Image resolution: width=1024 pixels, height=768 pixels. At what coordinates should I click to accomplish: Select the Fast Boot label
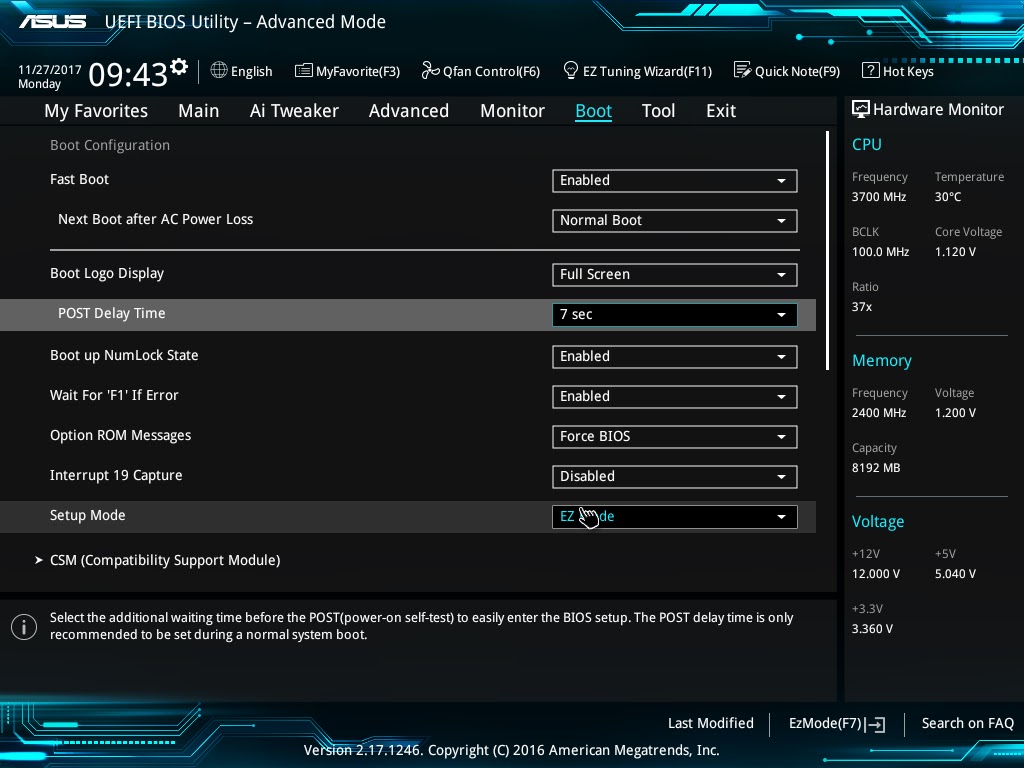point(79,179)
